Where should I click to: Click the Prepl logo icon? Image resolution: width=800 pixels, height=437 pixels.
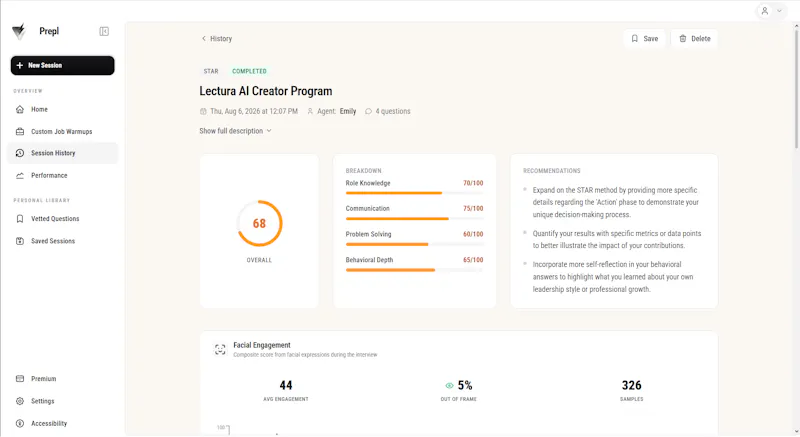[x=19, y=32]
